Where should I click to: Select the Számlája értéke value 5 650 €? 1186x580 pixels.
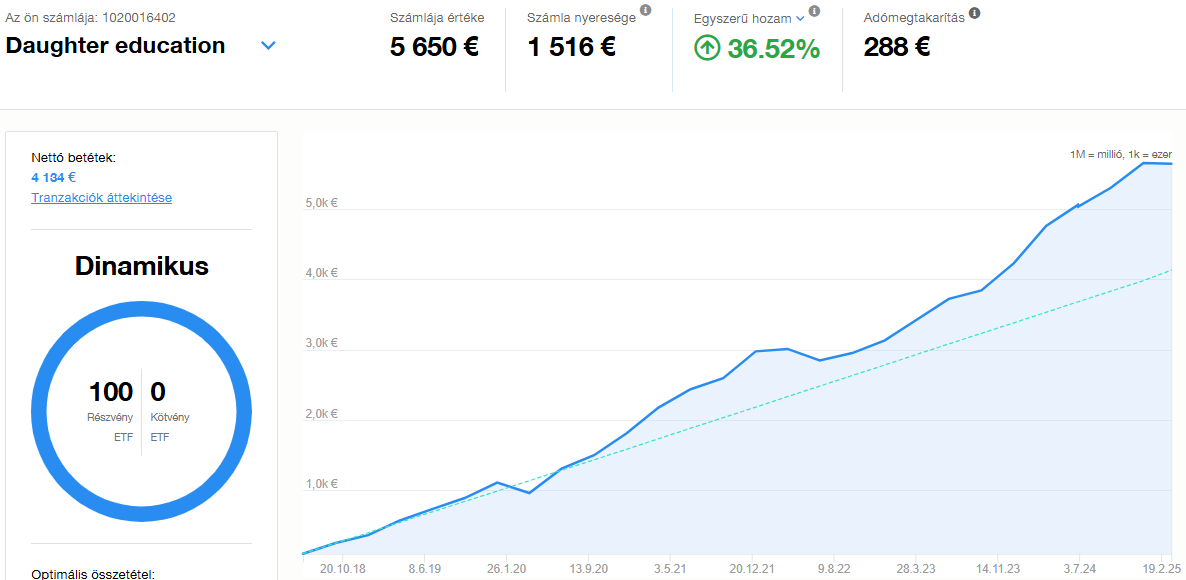click(434, 48)
